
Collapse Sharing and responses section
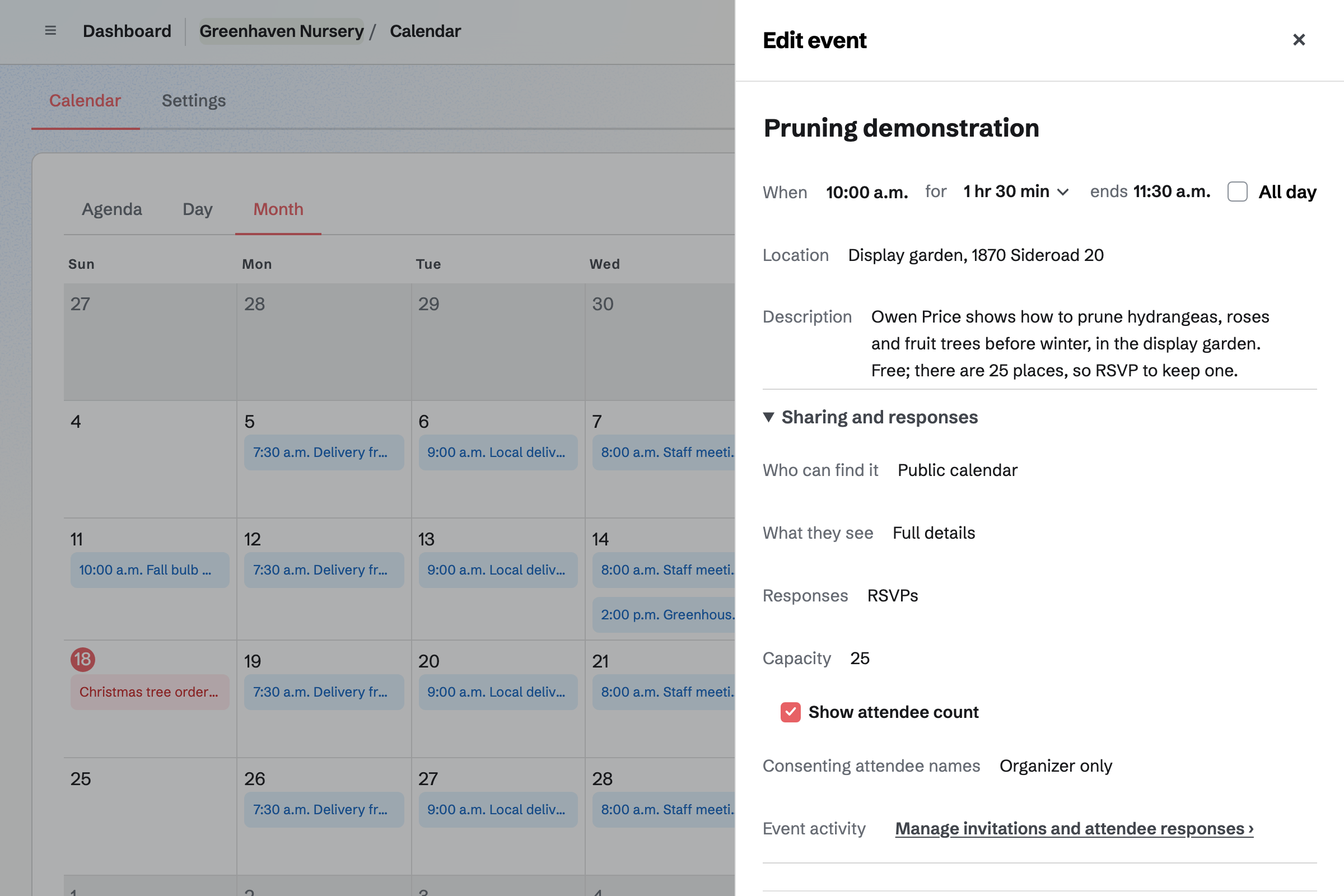[870, 417]
